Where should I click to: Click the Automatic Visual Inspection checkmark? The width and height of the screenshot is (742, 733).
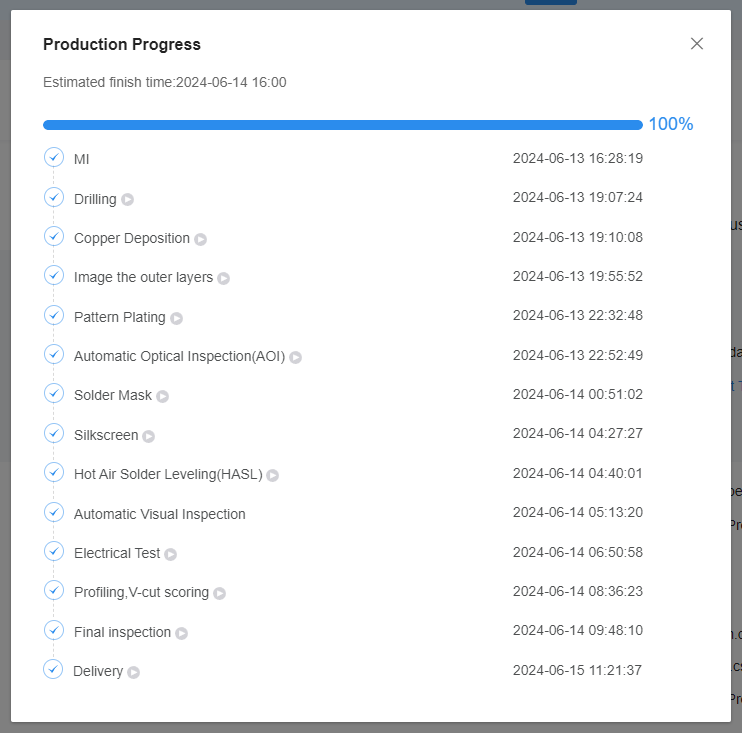54,512
